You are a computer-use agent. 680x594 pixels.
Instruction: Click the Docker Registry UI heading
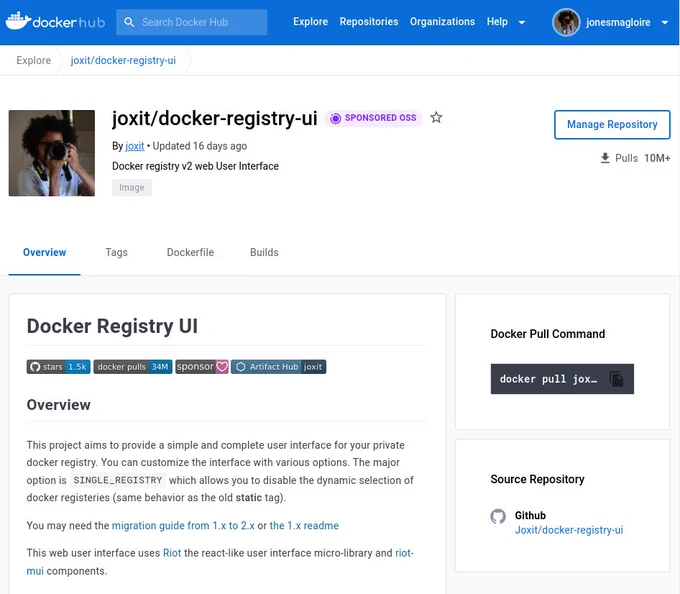(112, 326)
